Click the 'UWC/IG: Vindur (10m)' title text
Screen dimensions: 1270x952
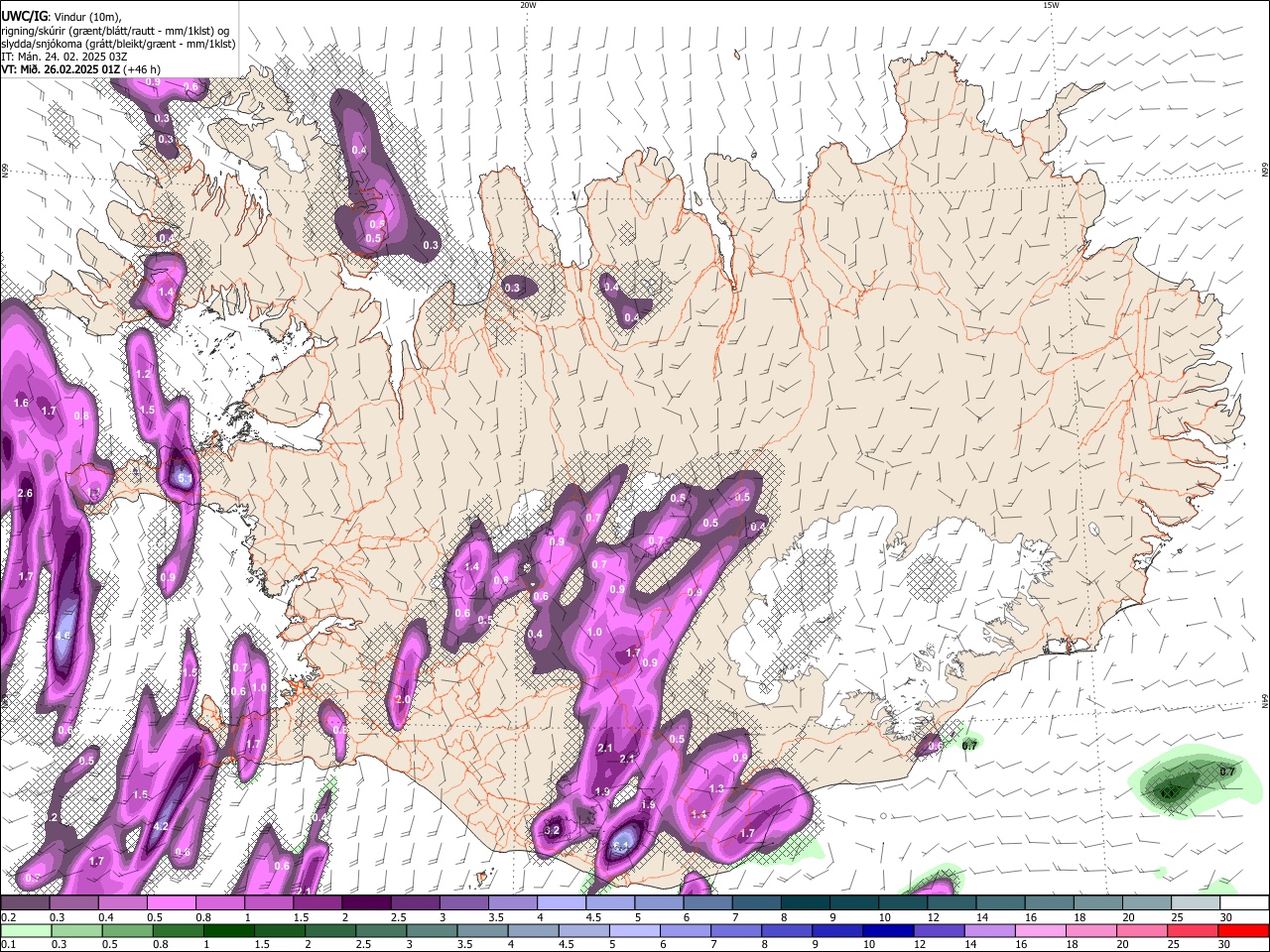click(x=61, y=16)
